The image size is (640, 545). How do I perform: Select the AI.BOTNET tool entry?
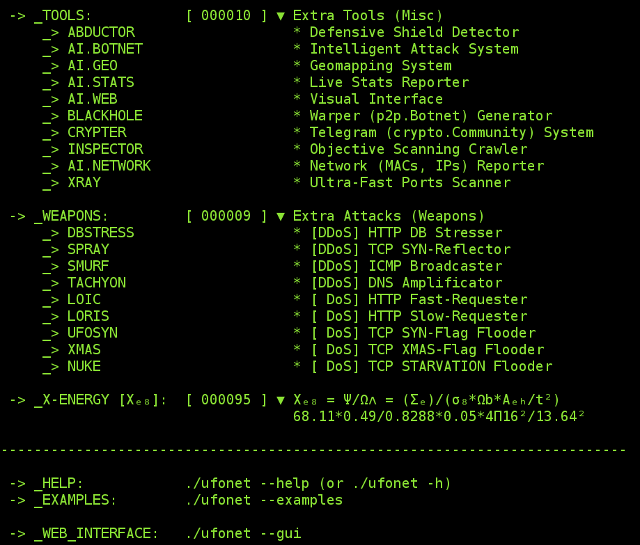tap(105, 49)
